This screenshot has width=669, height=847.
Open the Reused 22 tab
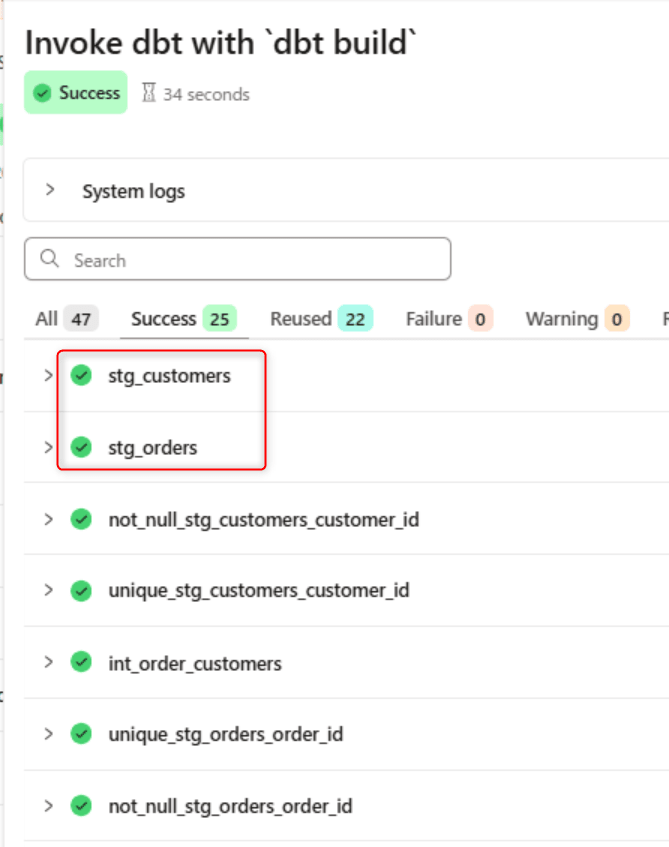[321, 319]
